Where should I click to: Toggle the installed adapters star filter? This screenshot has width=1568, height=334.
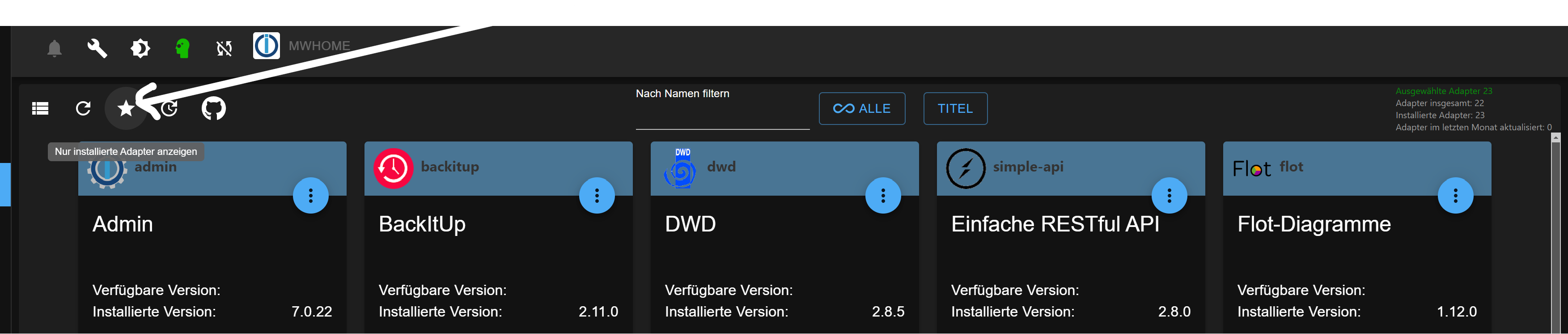(126, 108)
